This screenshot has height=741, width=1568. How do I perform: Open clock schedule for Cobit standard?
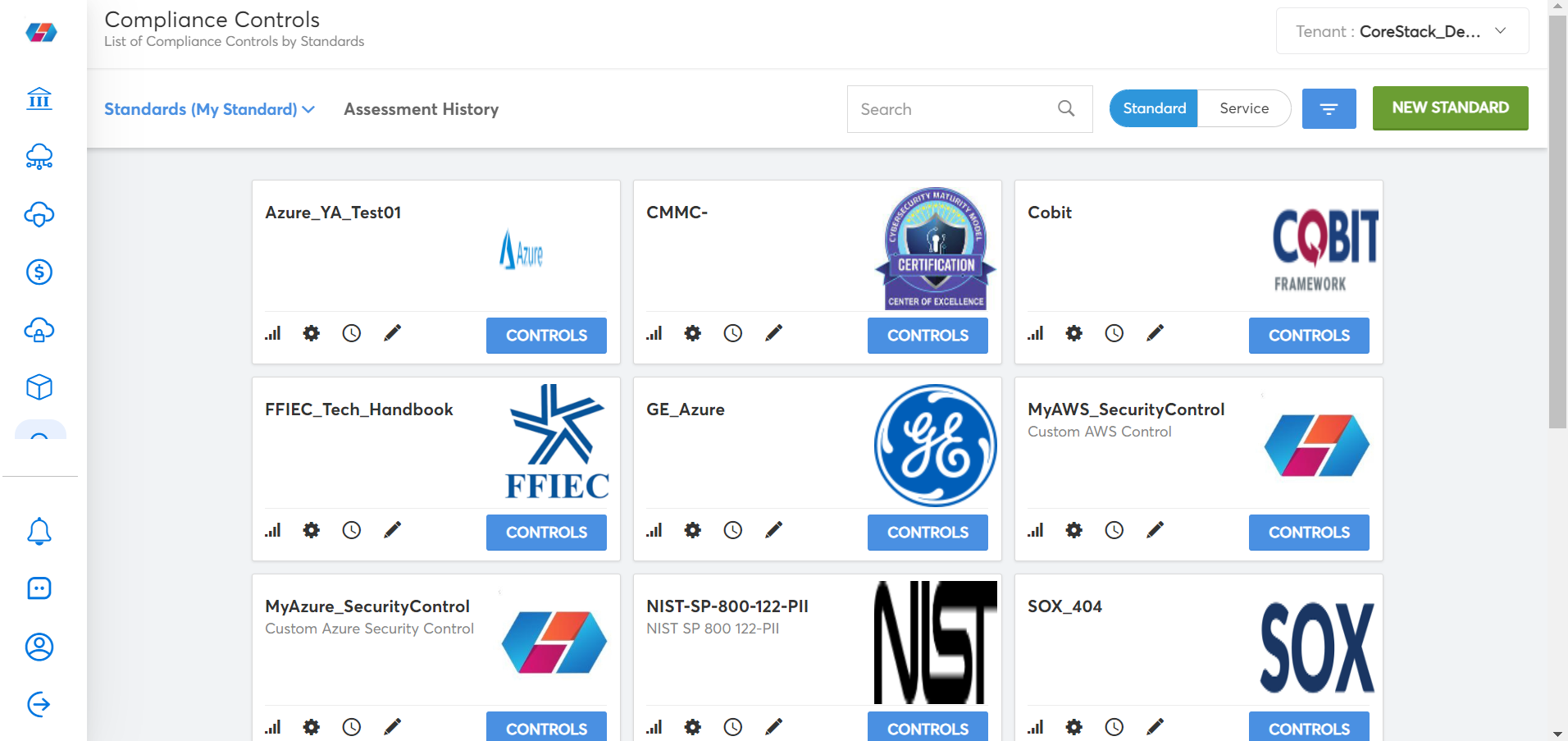click(1114, 333)
